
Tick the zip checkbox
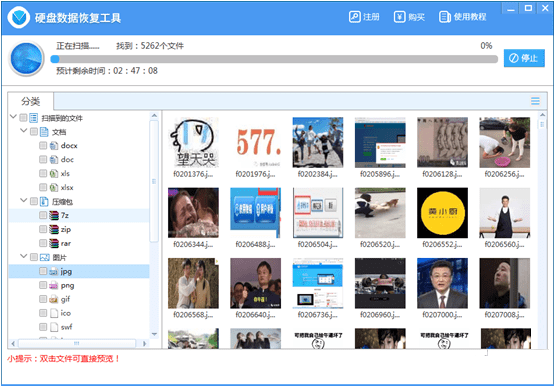[x=43, y=229]
